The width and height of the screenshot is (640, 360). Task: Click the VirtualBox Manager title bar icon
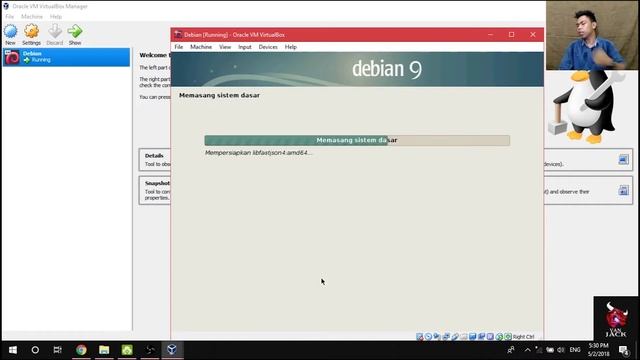pos(6,6)
